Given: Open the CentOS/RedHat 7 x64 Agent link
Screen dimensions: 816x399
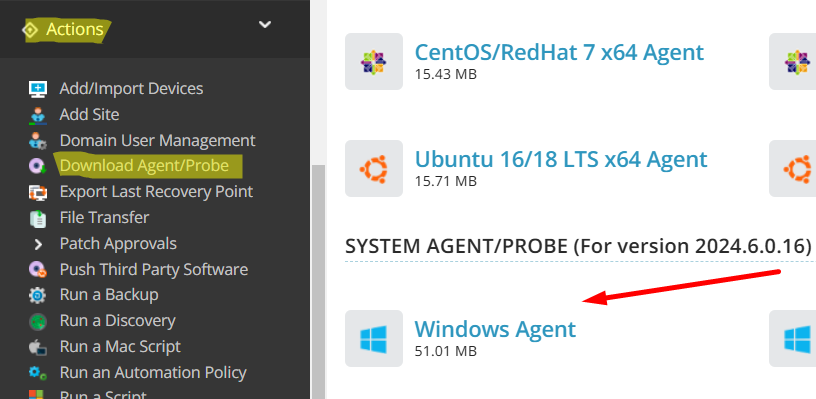Looking at the screenshot, I should (x=559, y=52).
